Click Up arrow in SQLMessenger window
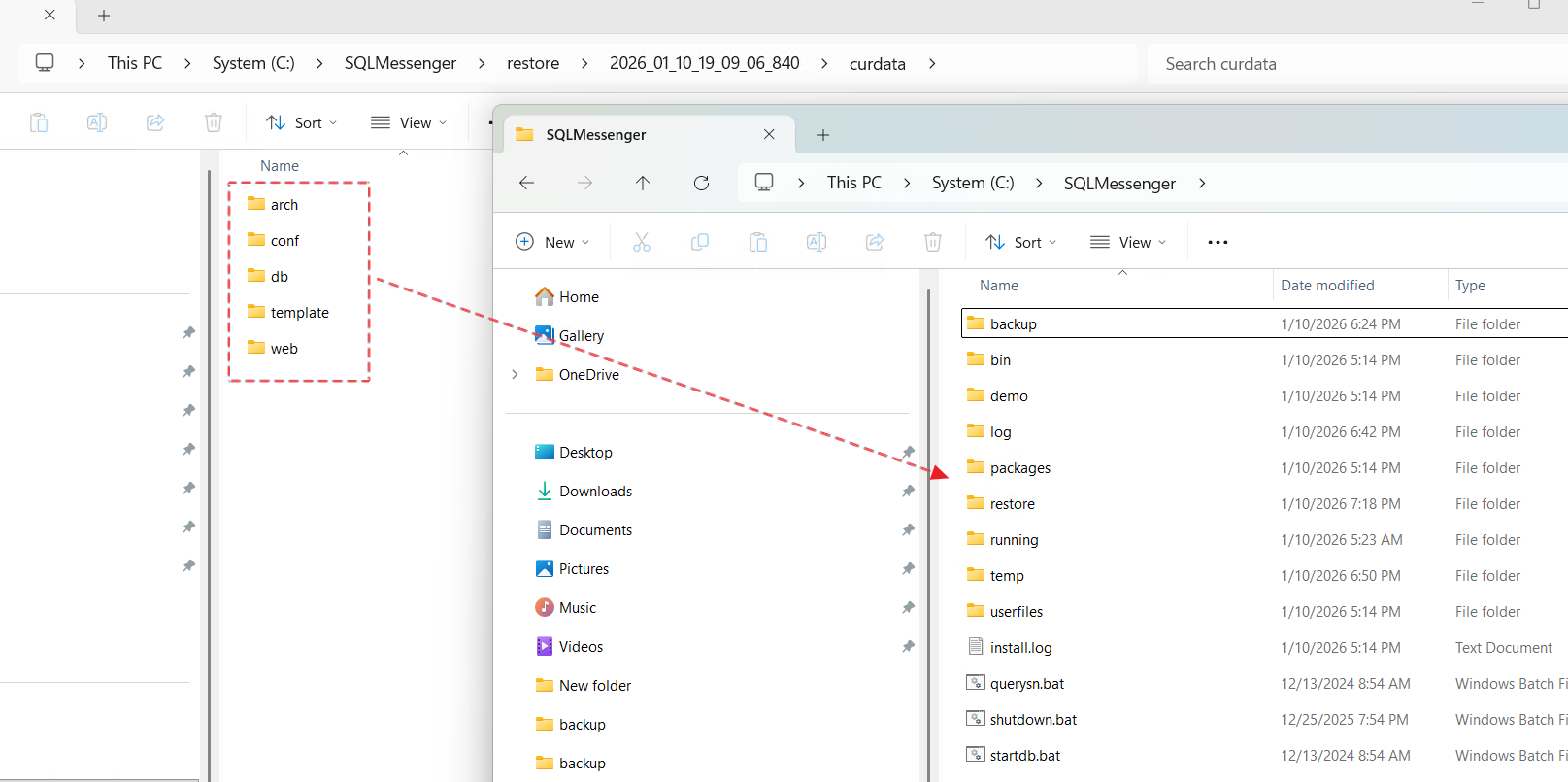The image size is (1568, 782). (x=643, y=183)
